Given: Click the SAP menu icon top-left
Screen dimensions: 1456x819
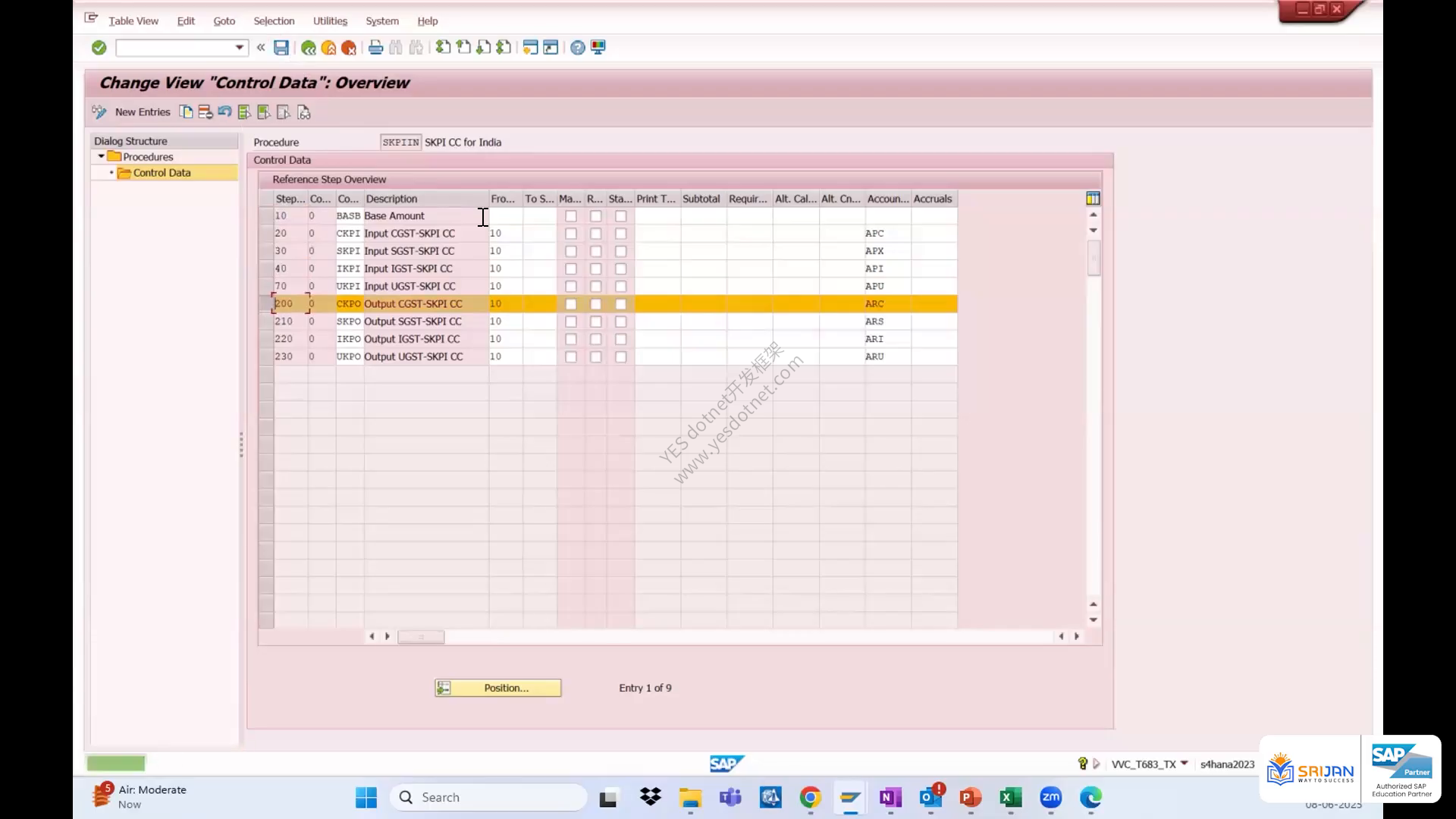Looking at the screenshot, I should coord(91,17).
